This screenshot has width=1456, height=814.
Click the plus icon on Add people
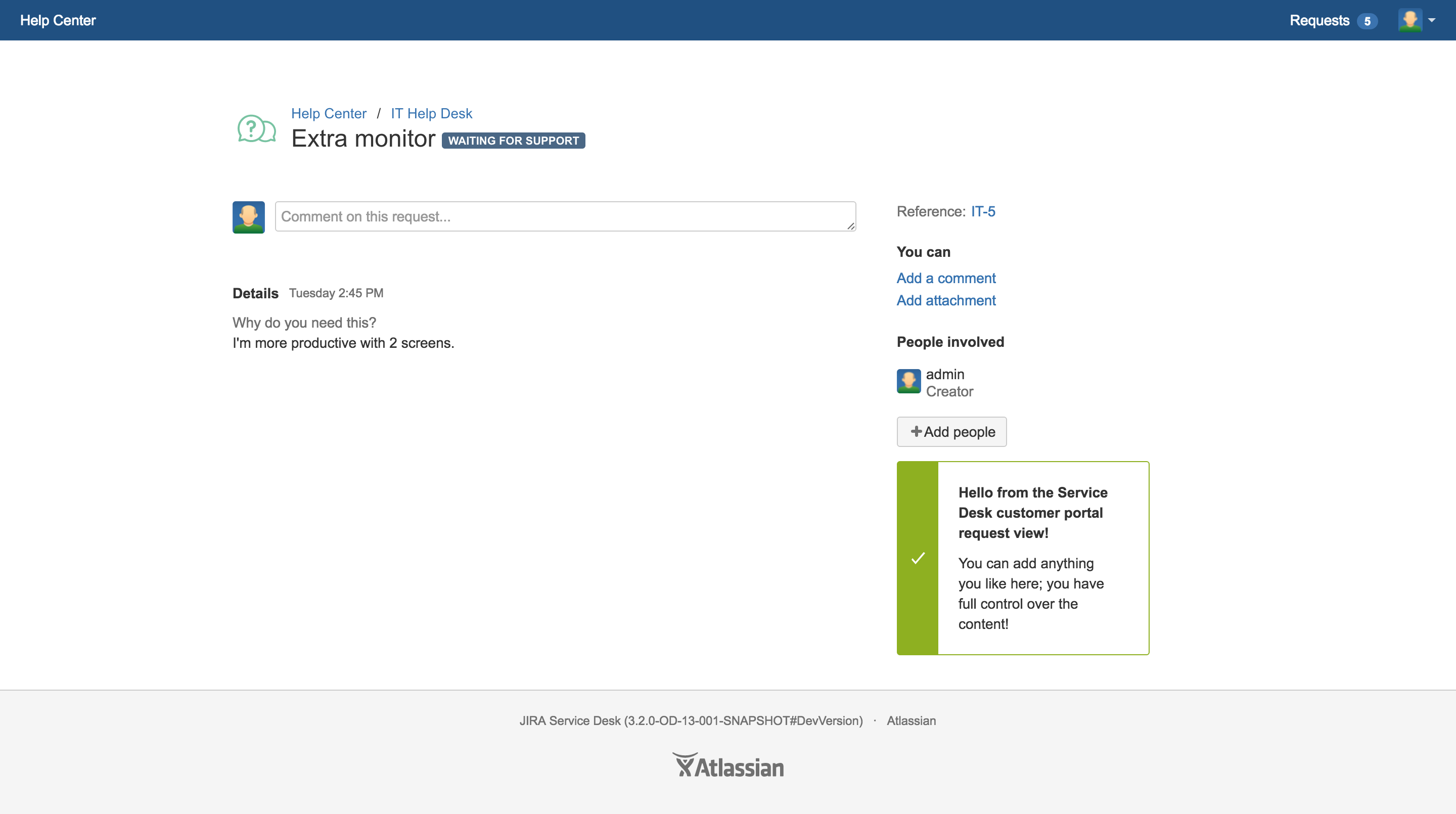pyautogui.click(x=916, y=431)
